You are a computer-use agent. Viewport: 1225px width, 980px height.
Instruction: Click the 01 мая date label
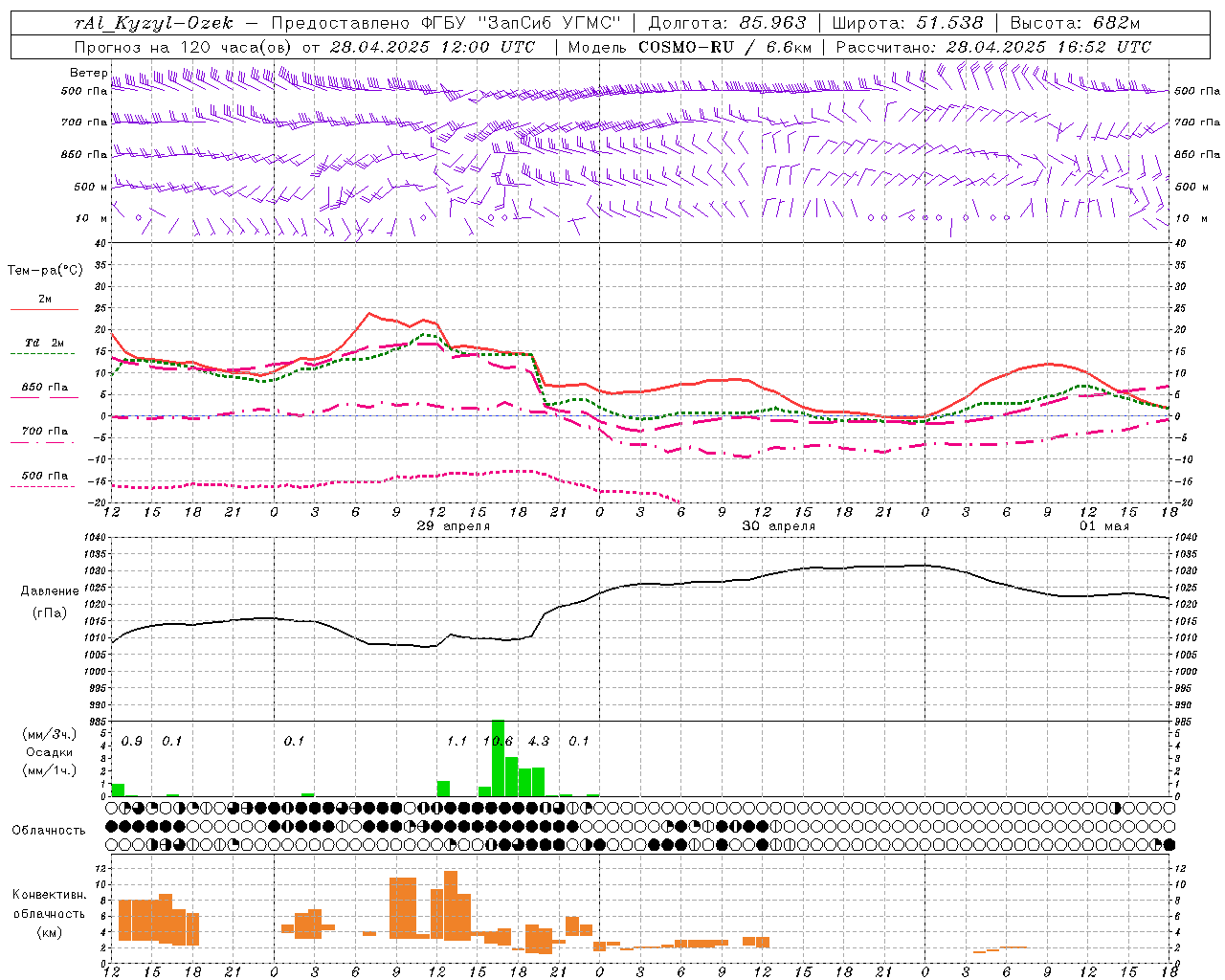[x=1104, y=526]
